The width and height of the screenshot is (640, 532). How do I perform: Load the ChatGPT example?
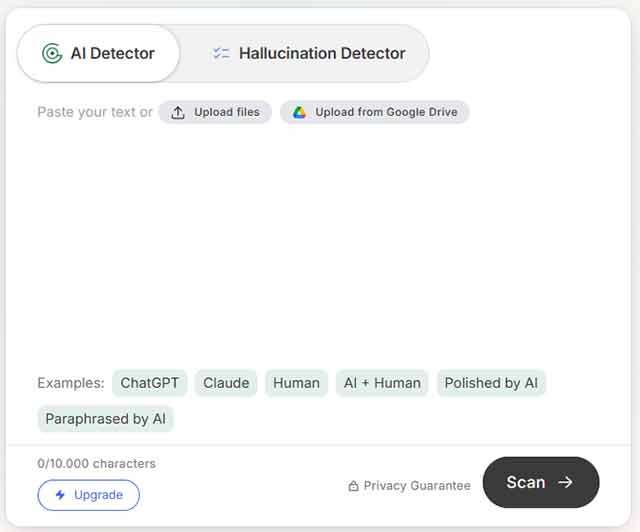149,383
